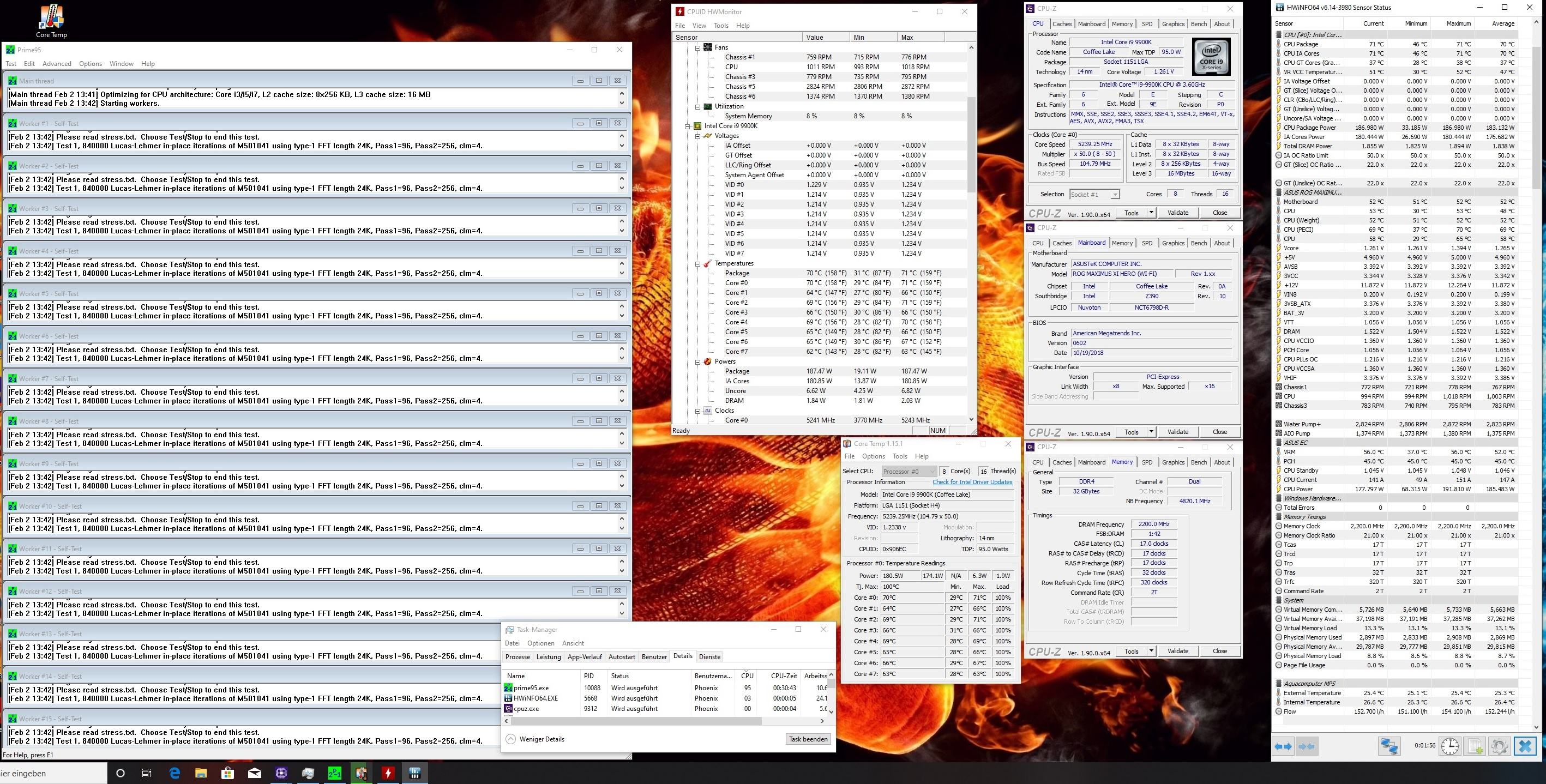
Task: Launch Microsoft Edge from taskbar
Action: pos(174,773)
